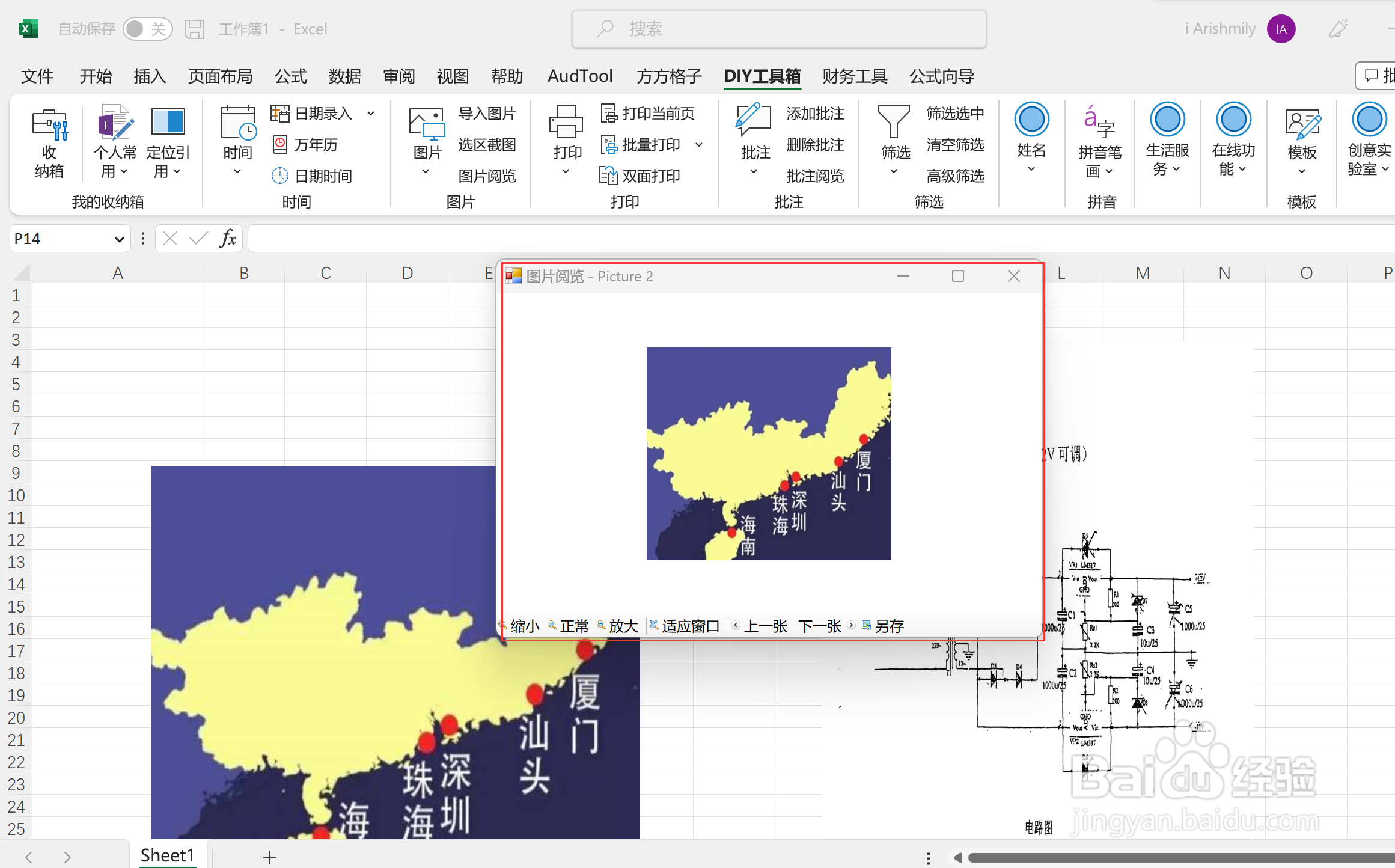Click the select-all corner triangle

pos(21,273)
